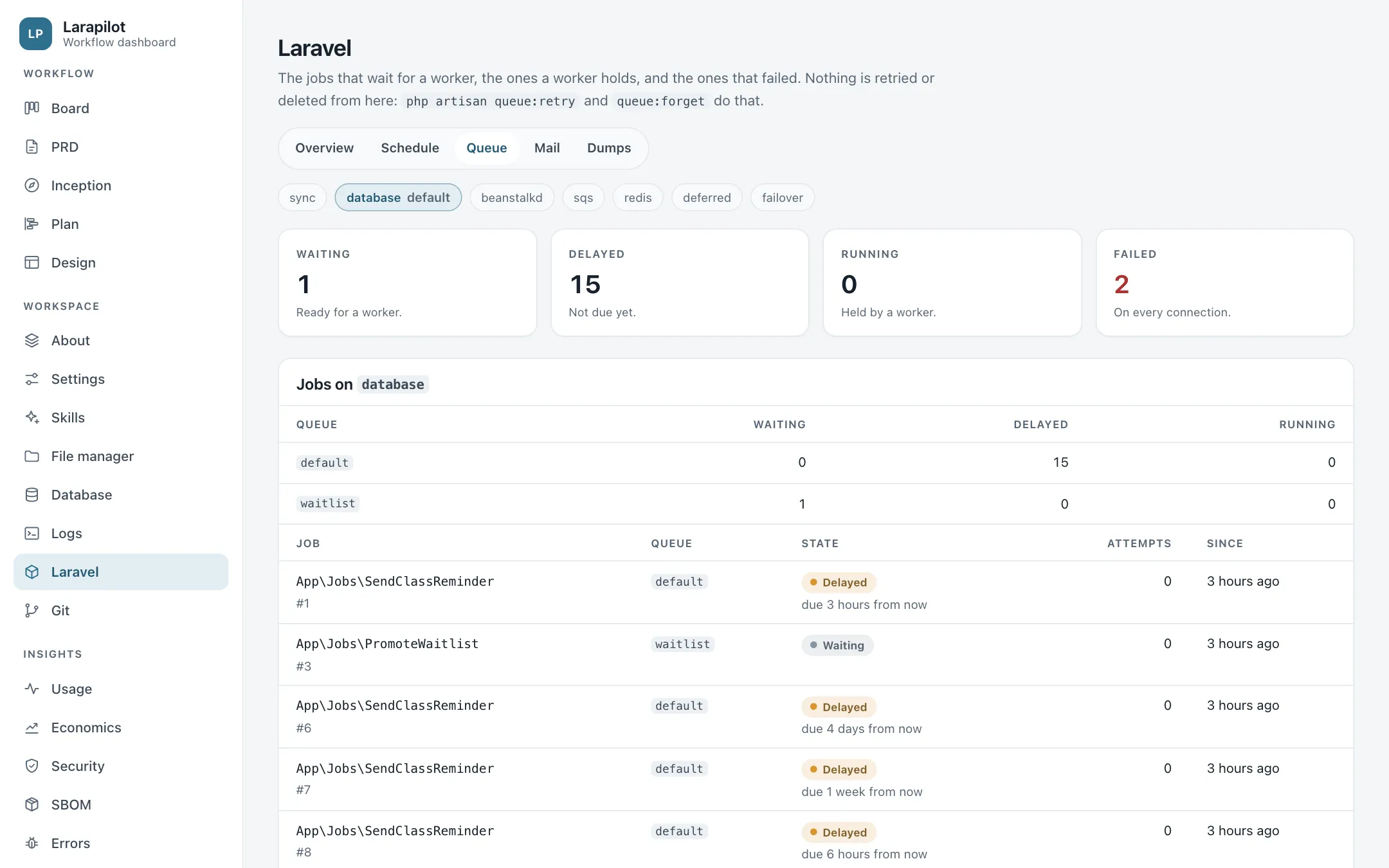Click the waitlist queue row name
Image resolution: width=1389 pixels, height=868 pixels.
coord(328,503)
